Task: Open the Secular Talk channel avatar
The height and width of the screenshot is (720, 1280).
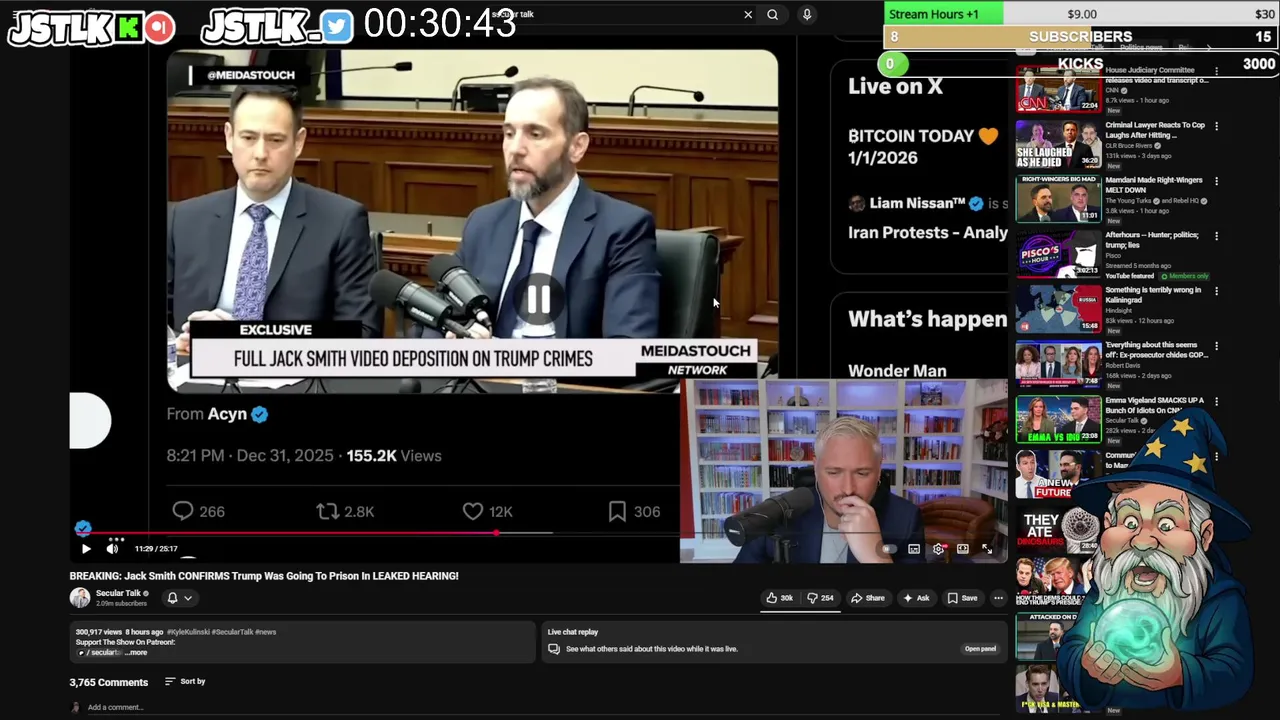Action: coord(80,598)
